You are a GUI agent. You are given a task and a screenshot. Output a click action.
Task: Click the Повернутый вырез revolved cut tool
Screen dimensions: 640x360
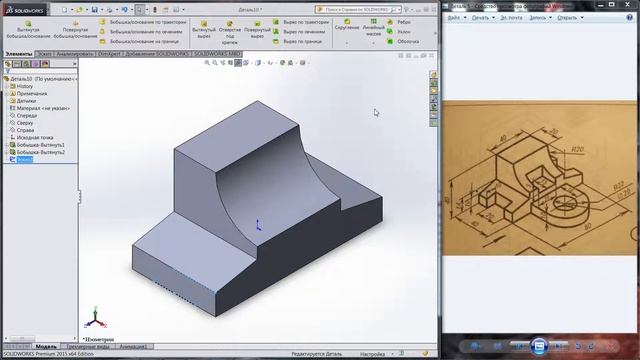click(257, 30)
